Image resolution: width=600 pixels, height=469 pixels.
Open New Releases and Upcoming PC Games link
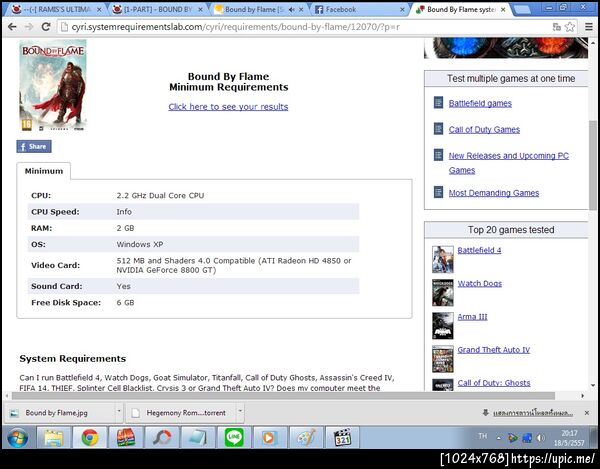509,163
